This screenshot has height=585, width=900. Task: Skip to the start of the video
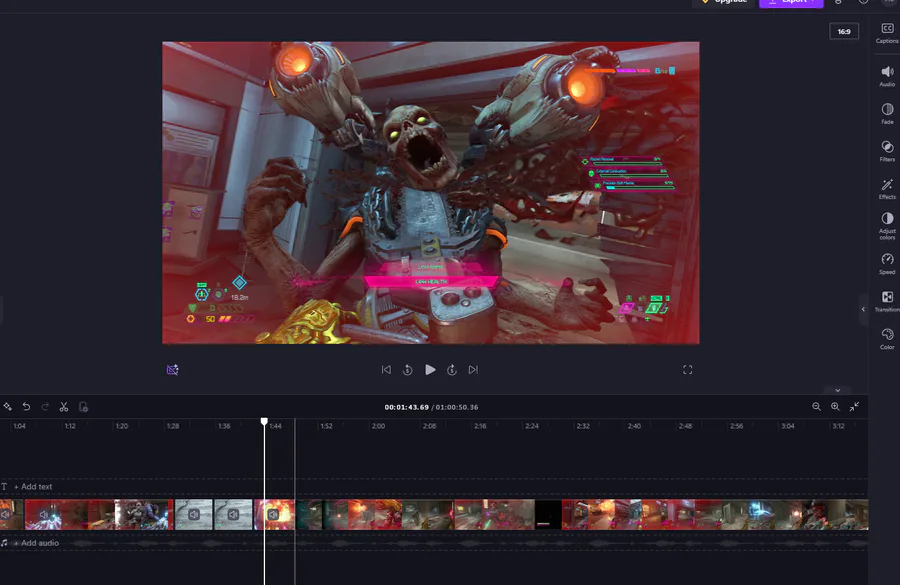(386, 370)
